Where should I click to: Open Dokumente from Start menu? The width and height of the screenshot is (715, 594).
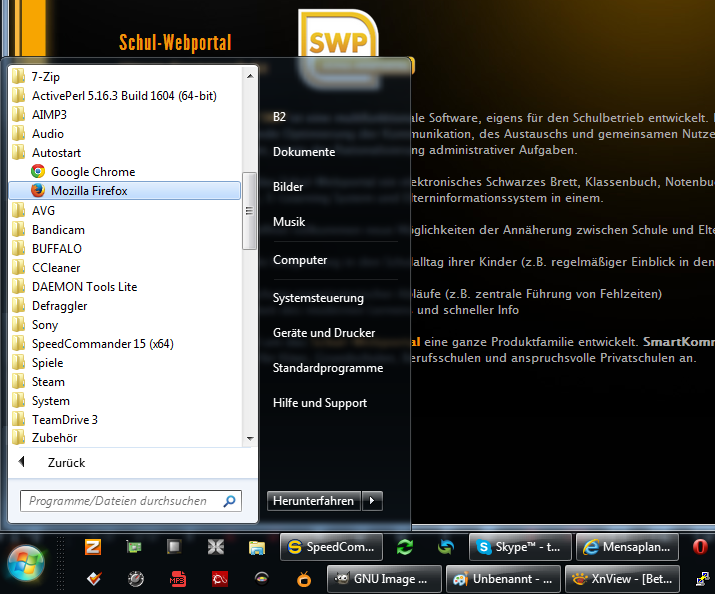[x=304, y=152]
